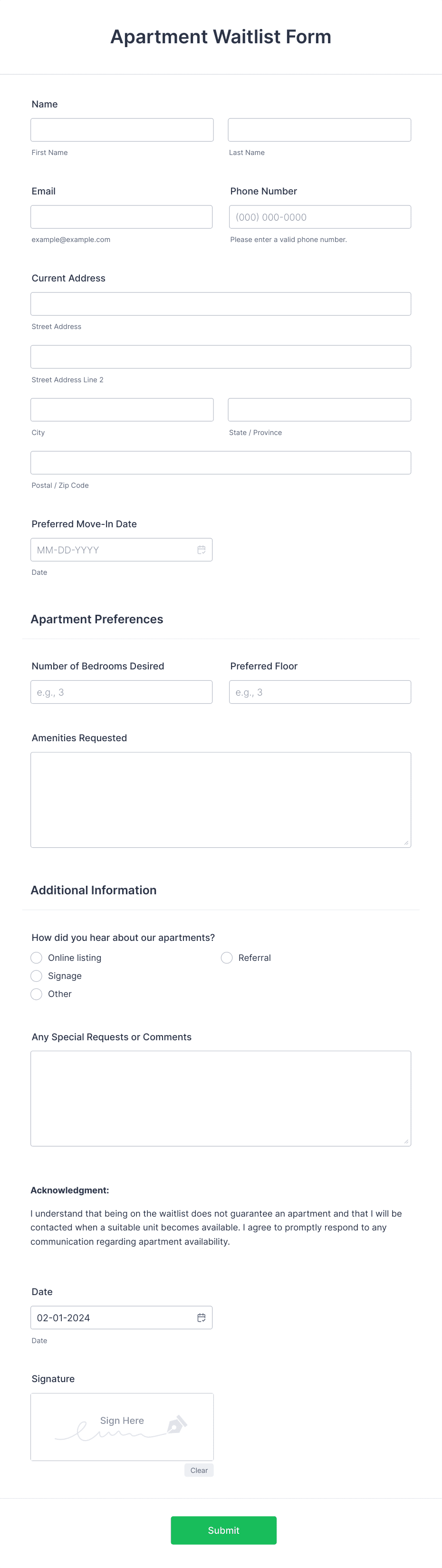Open the Preferred Move-In Date calendar picker

pyautogui.click(x=202, y=550)
